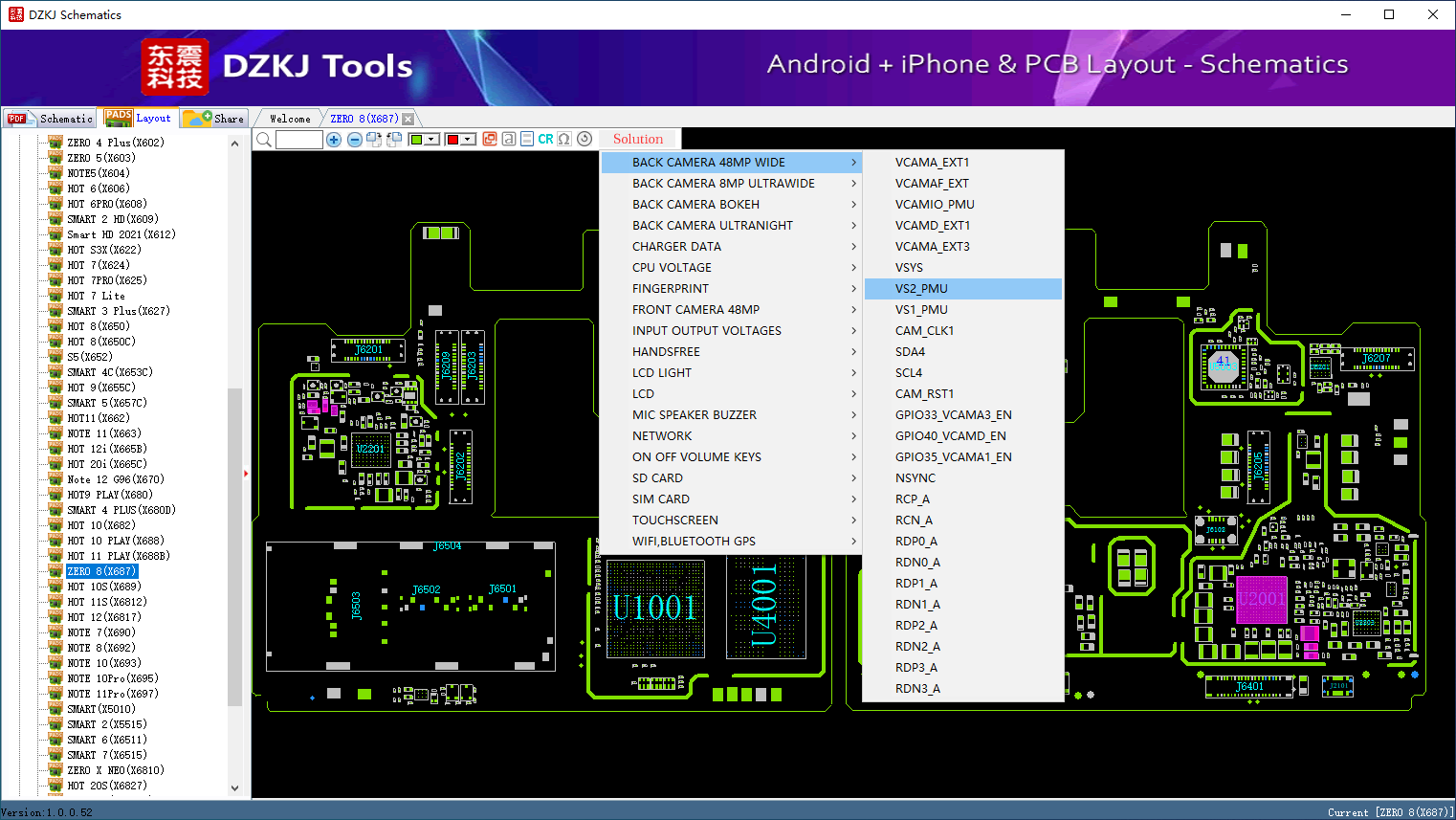The height and width of the screenshot is (820, 1456).
Task: Choose CAM_CLK1 in the submenu
Action: click(963, 331)
